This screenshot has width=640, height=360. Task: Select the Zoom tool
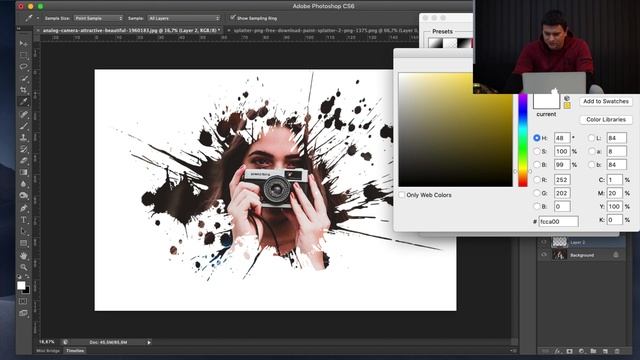(23, 267)
